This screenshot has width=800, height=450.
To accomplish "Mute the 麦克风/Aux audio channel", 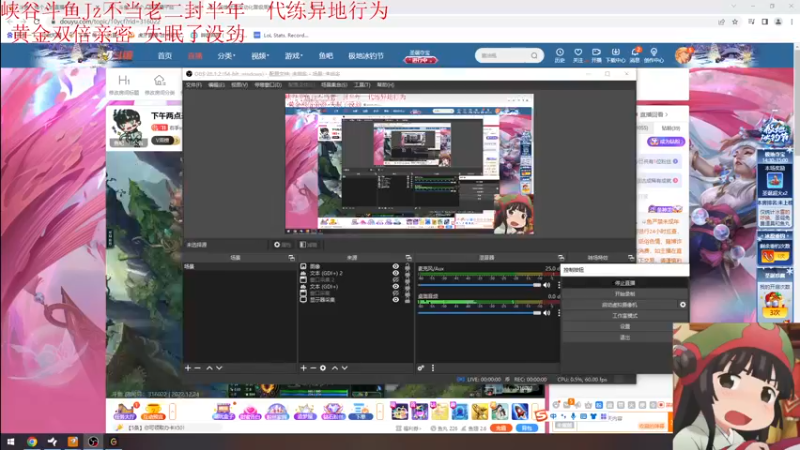I will tap(546, 285).
